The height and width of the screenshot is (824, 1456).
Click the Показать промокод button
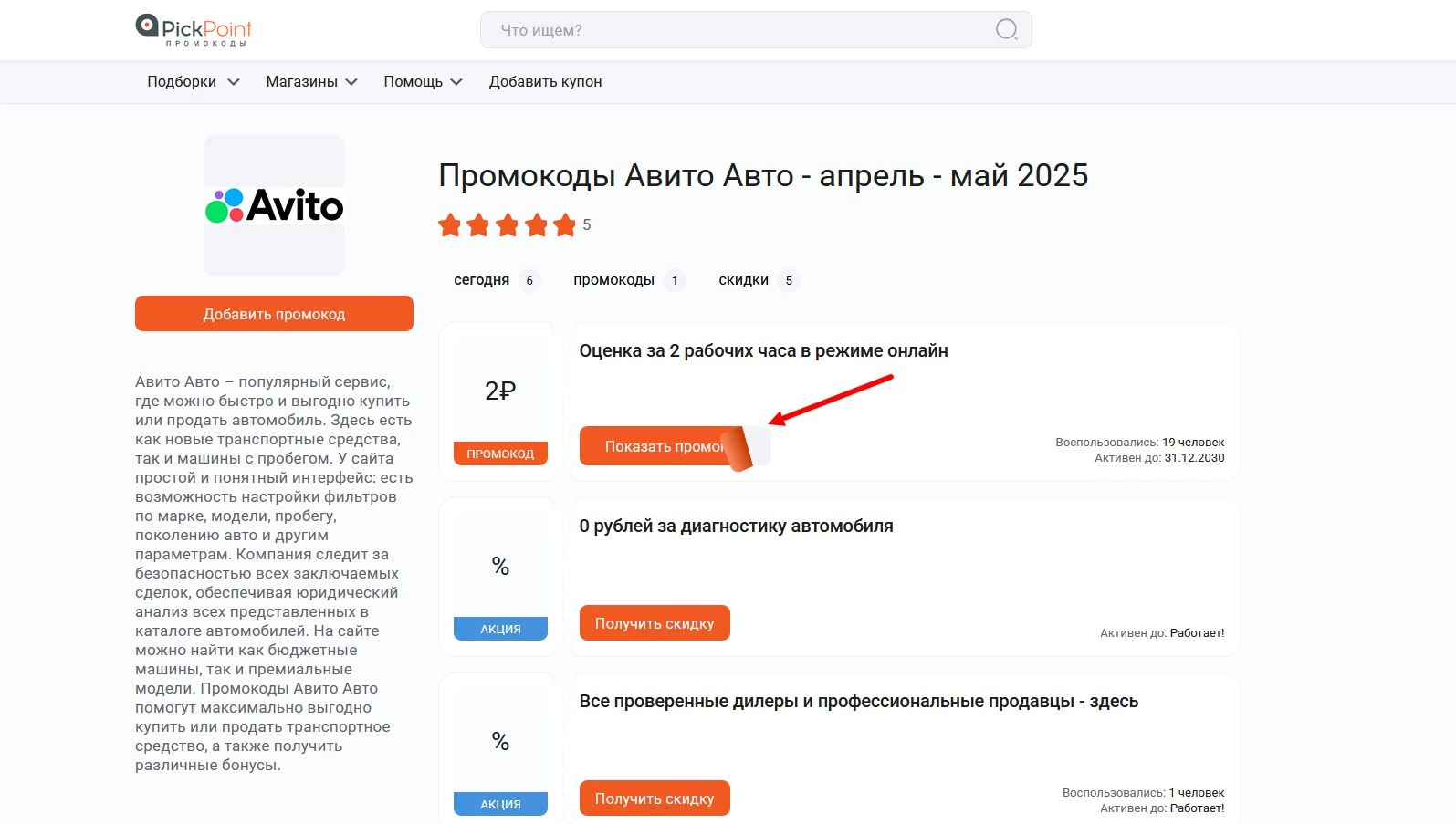pos(675,446)
